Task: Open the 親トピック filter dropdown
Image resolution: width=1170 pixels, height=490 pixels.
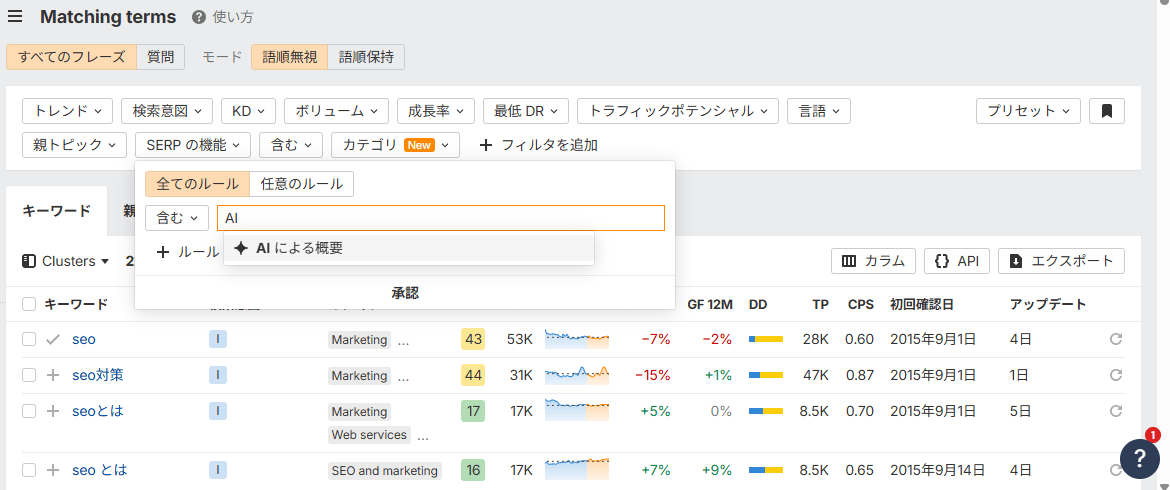Action: pos(75,145)
